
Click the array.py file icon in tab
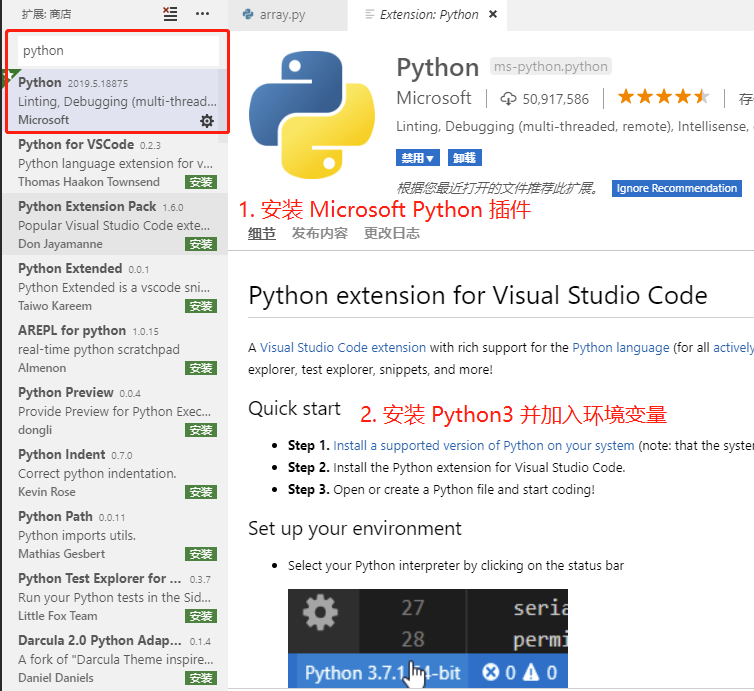click(247, 15)
